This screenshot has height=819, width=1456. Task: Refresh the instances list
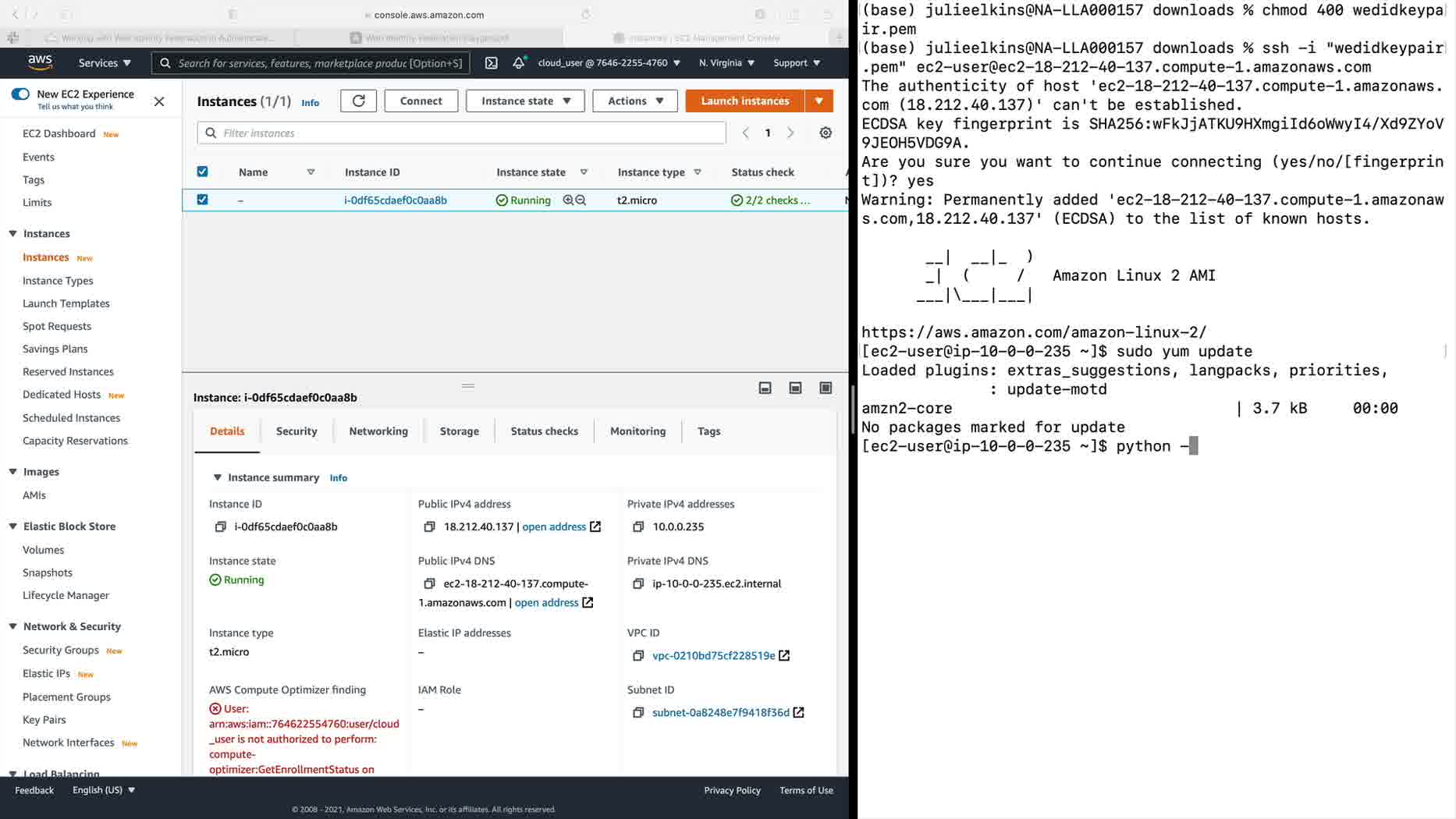tap(358, 101)
